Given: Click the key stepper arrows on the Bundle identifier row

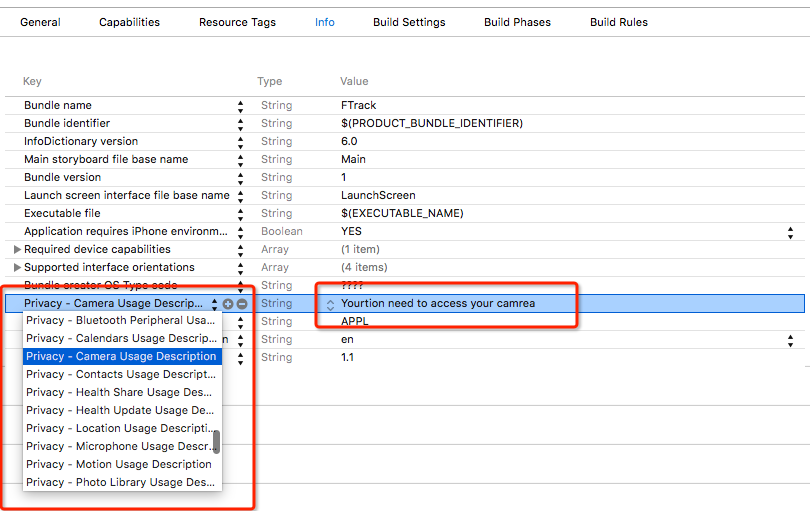Looking at the screenshot, I should point(240,124).
